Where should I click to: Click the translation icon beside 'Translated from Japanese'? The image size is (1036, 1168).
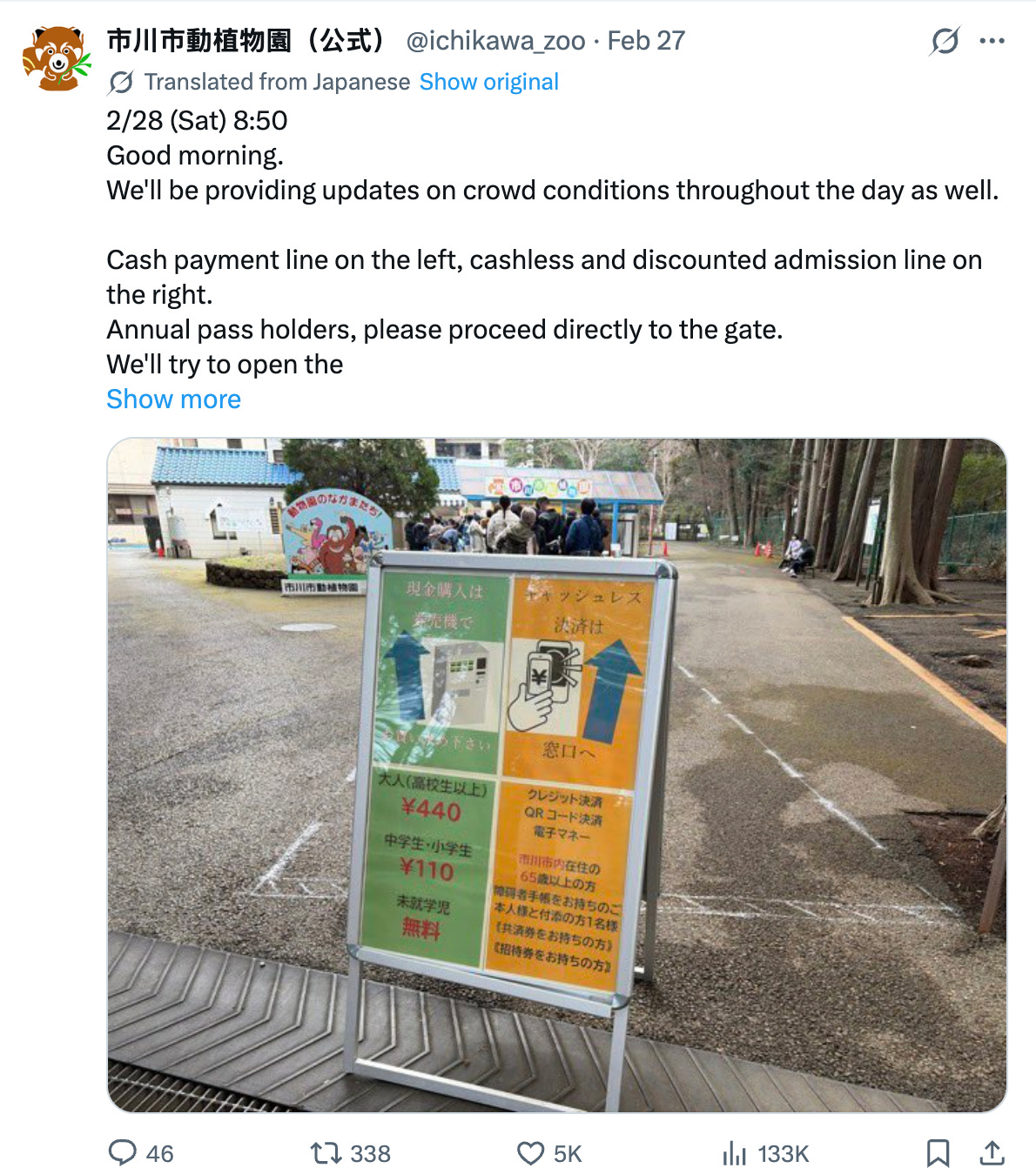click(x=121, y=82)
